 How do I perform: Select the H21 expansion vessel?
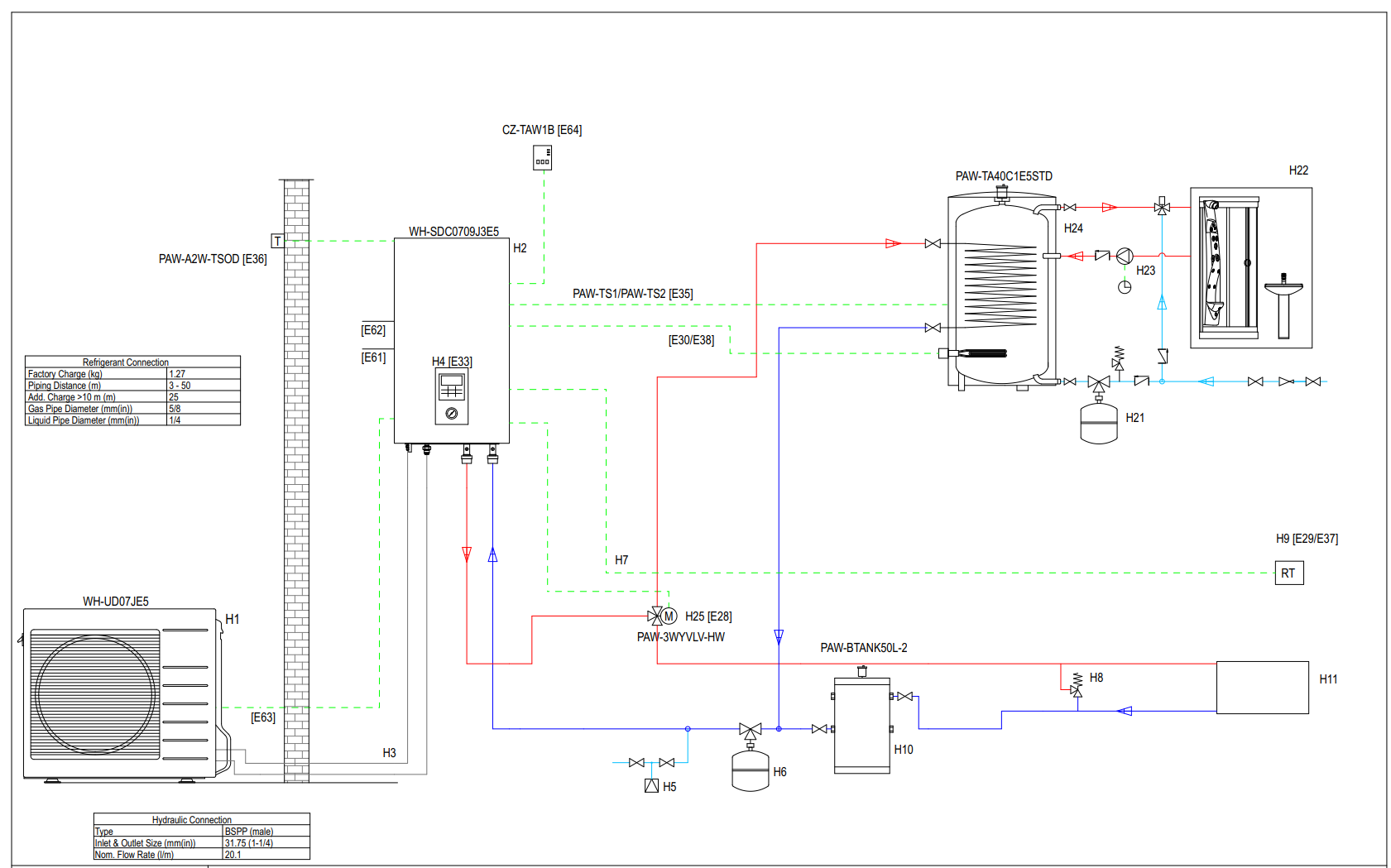pyautogui.click(x=1099, y=423)
